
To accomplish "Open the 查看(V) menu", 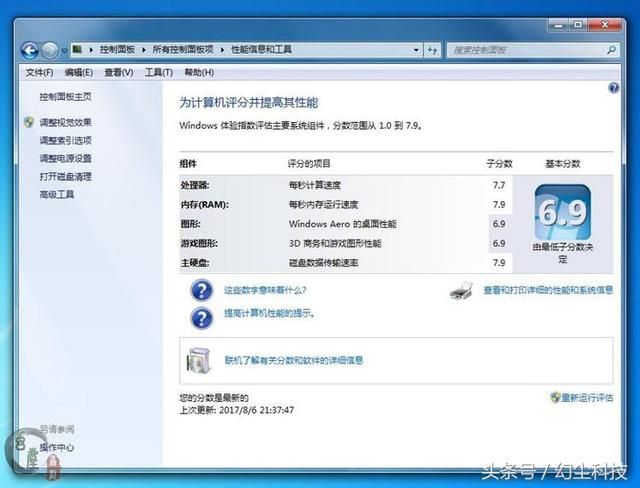I will click(x=118, y=73).
